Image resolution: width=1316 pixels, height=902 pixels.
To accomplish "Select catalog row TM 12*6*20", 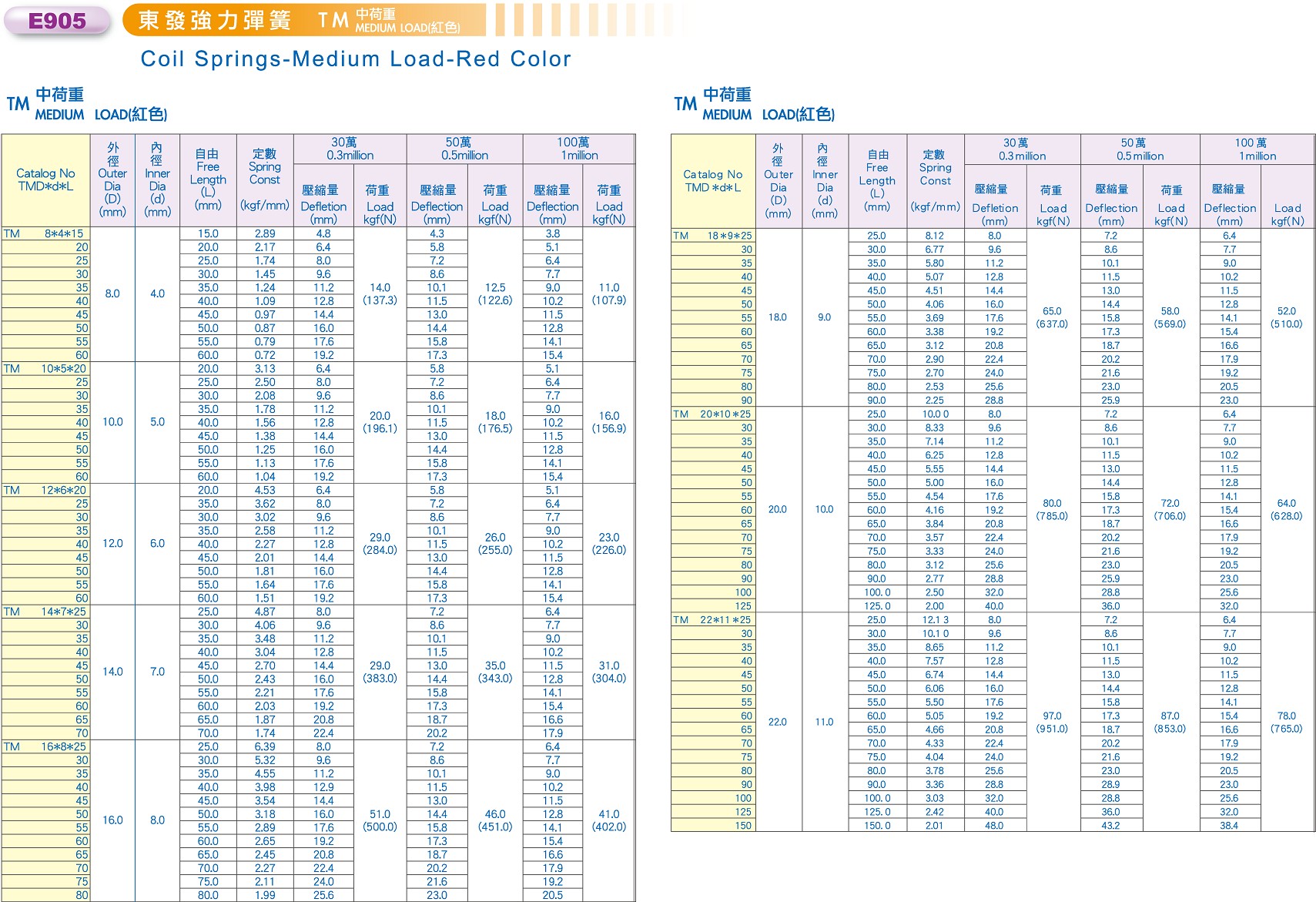I will [x=45, y=490].
